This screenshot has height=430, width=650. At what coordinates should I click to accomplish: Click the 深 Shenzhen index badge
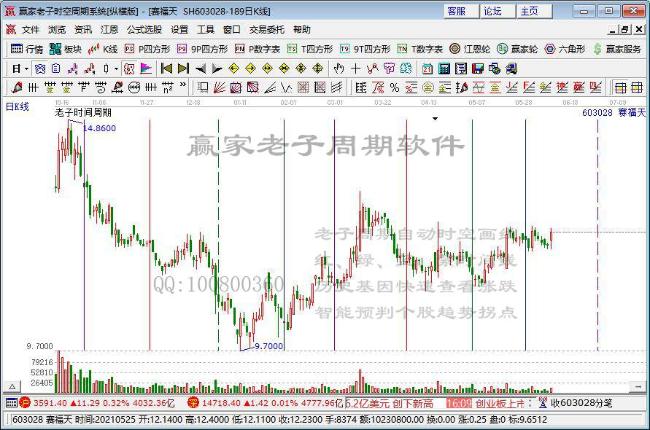tap(193, 403)
